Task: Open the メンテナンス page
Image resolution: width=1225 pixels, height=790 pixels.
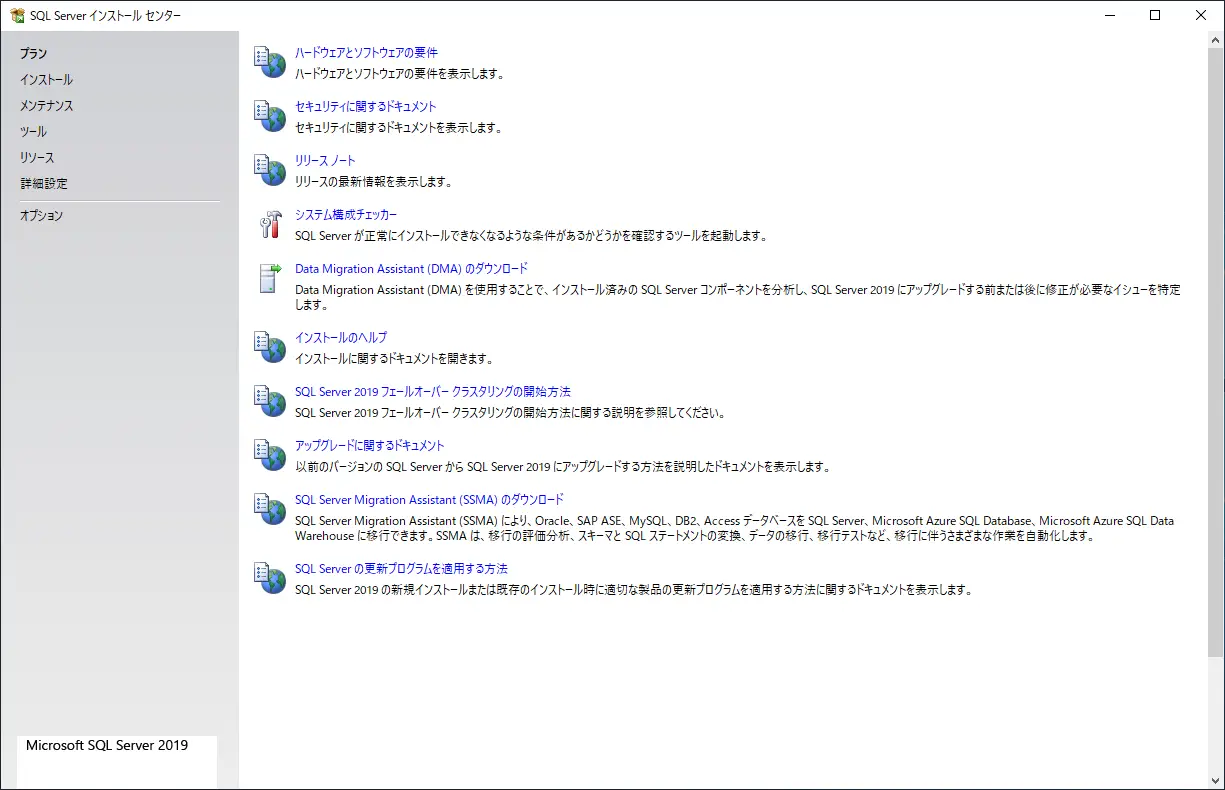Action: pyautogui.click(x=46, y=106)
